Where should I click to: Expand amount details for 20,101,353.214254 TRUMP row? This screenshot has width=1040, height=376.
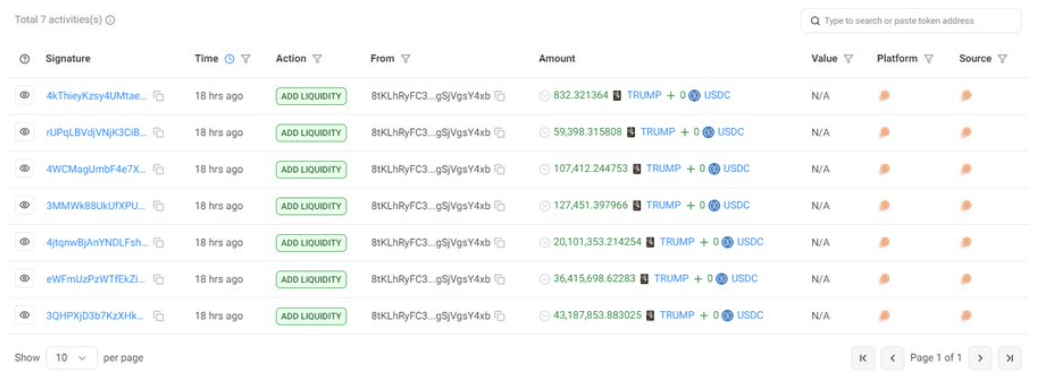[545, 242]
